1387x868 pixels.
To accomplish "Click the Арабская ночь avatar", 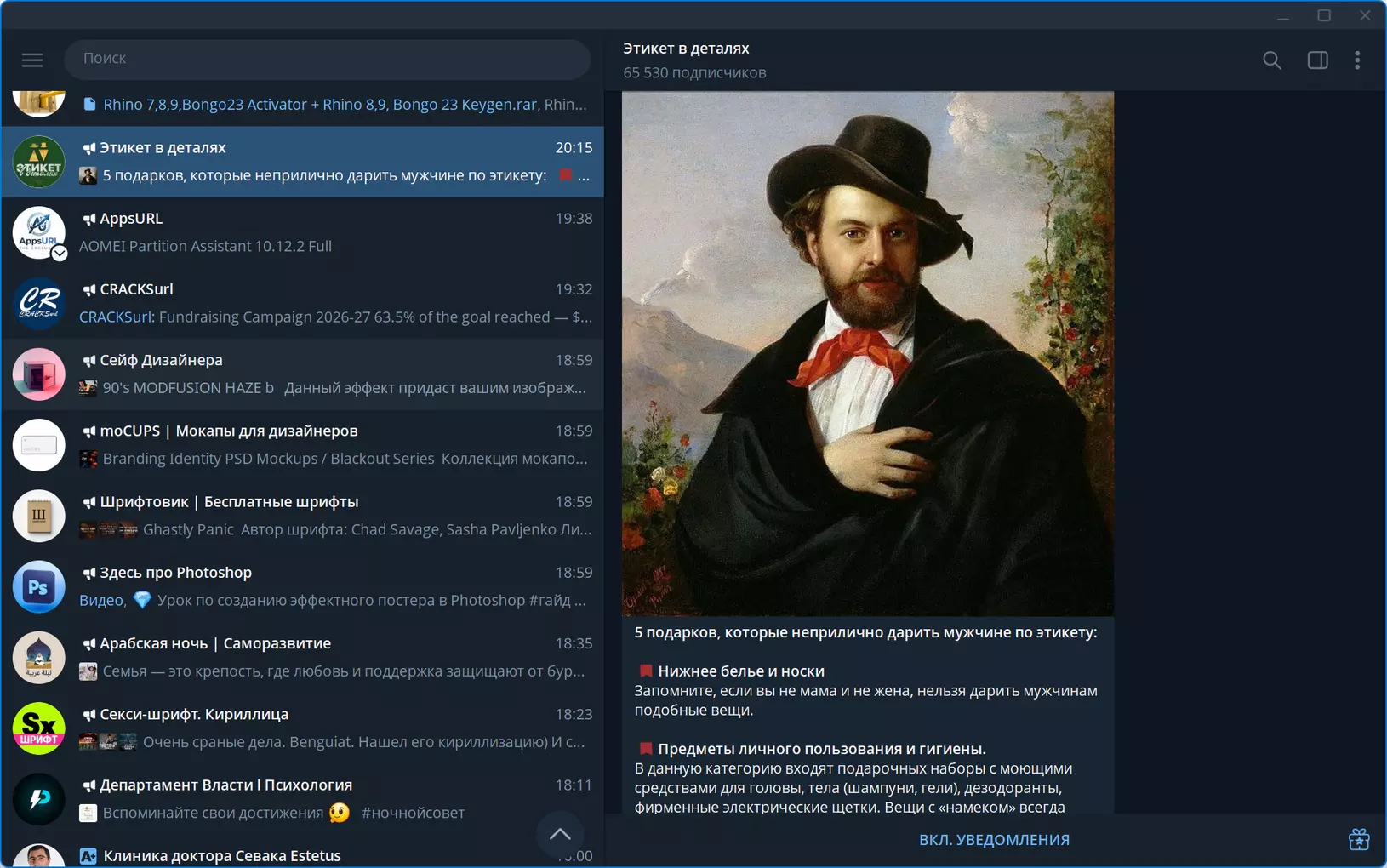I will [39, 657].
